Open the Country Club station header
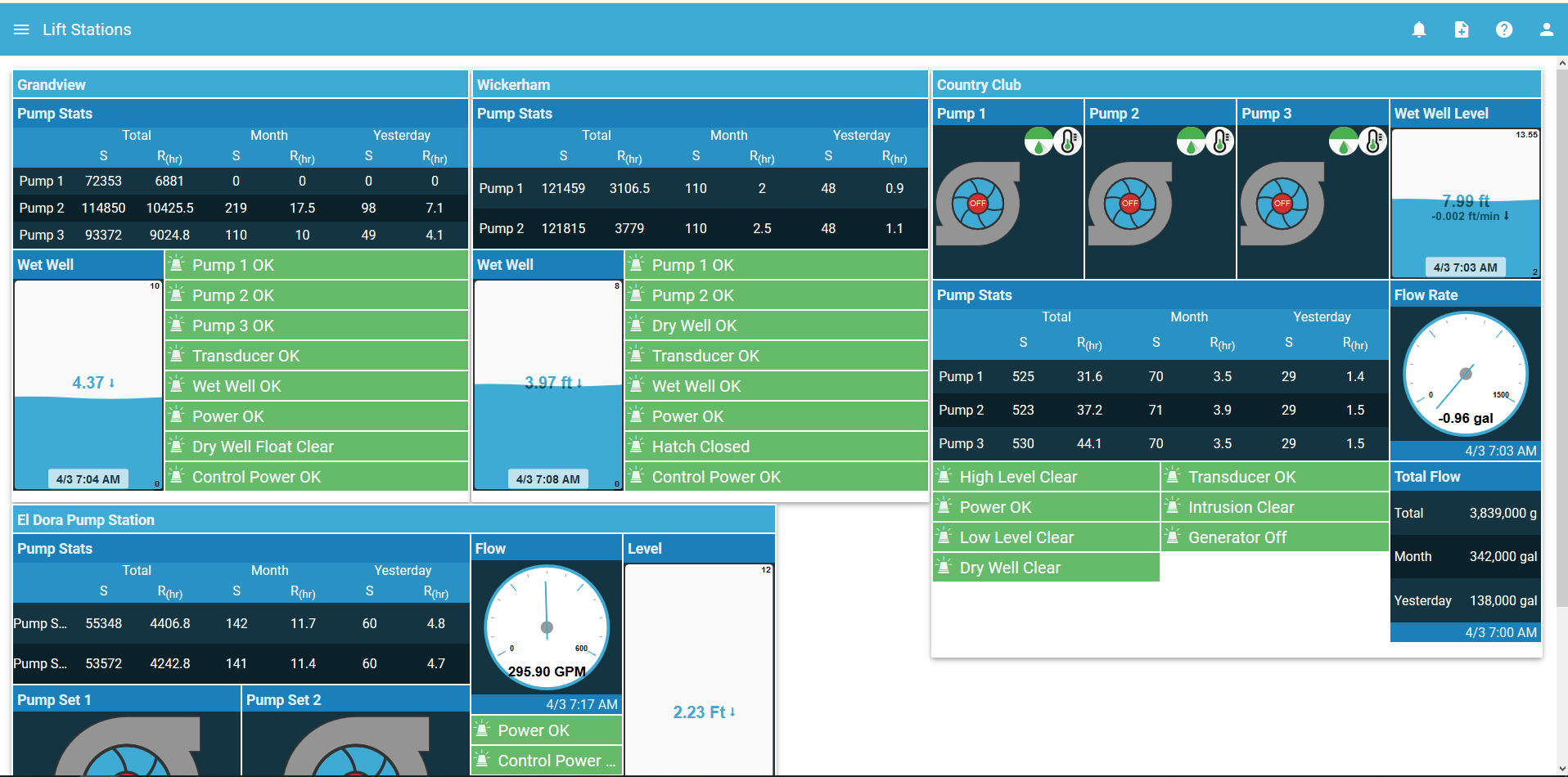Image resolution: width=1568 pixels, height=777 pixels. pos(1237,85)
